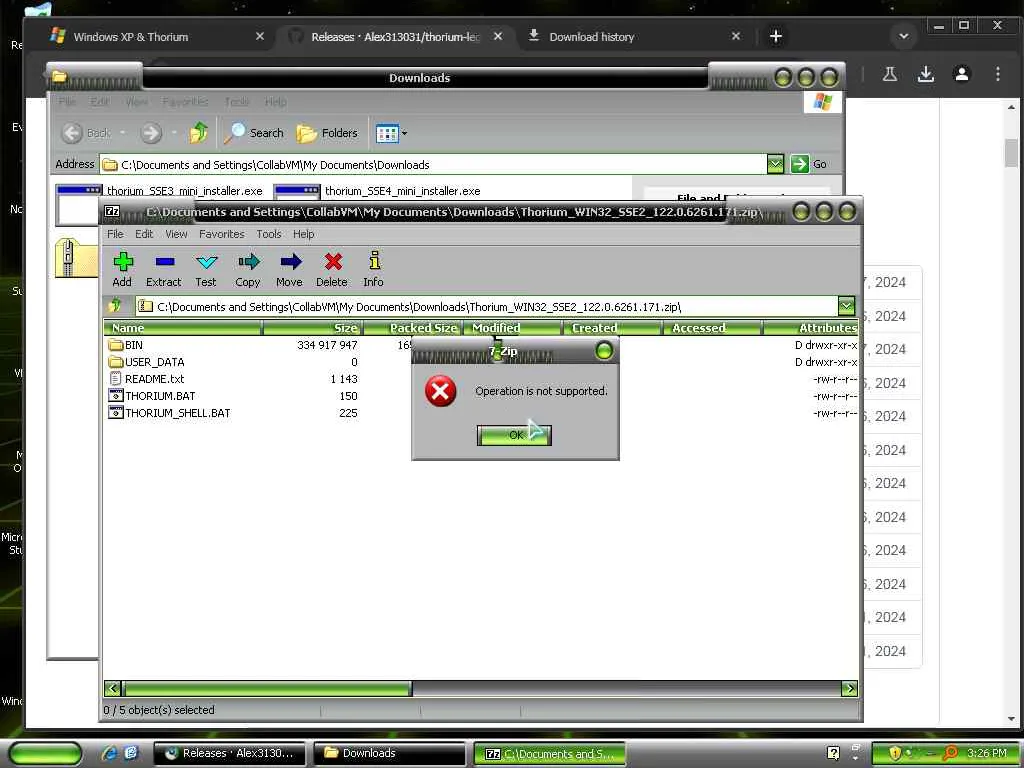
Task: Sort by Packed Size column
Action: [413, 328]
